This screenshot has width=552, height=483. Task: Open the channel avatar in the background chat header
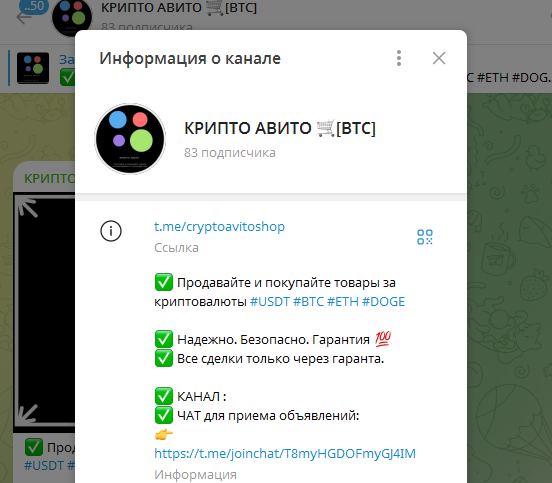coord(72,17)
